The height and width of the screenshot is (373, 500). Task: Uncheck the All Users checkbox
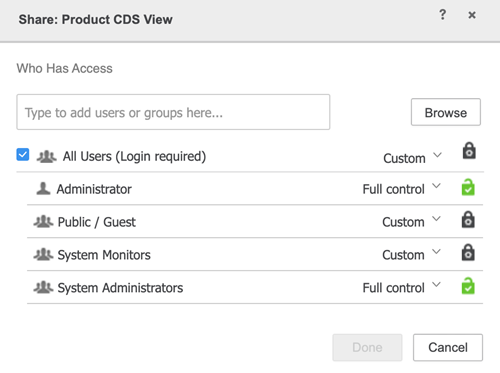tap(23, 155)
